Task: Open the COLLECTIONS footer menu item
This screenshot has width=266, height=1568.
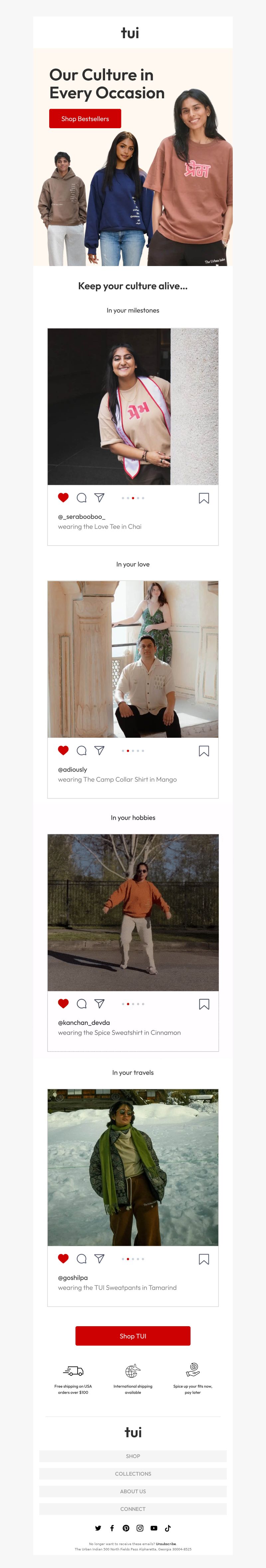Action: tap(133, 1474)
